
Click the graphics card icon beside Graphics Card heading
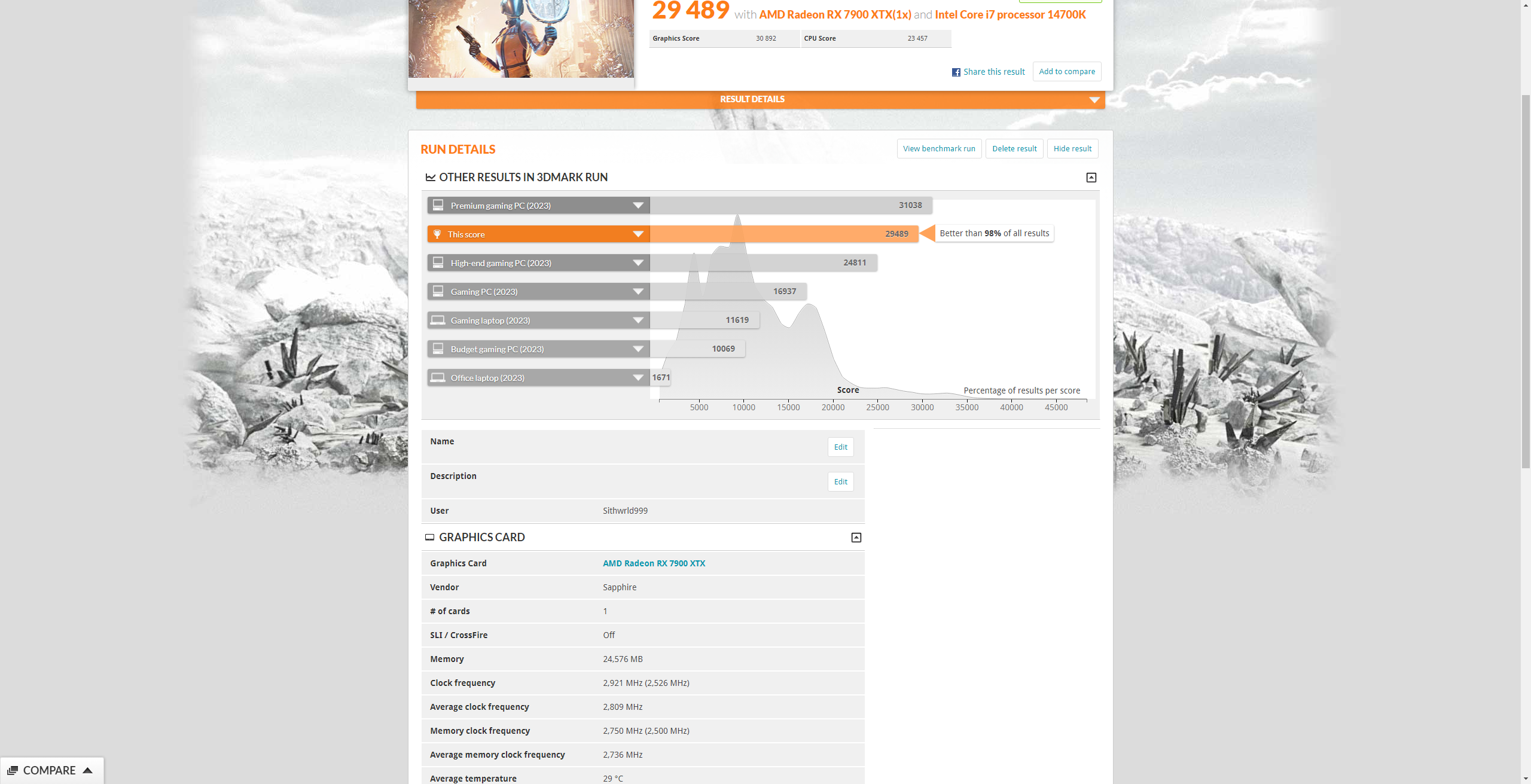click(x=429, y=538)
